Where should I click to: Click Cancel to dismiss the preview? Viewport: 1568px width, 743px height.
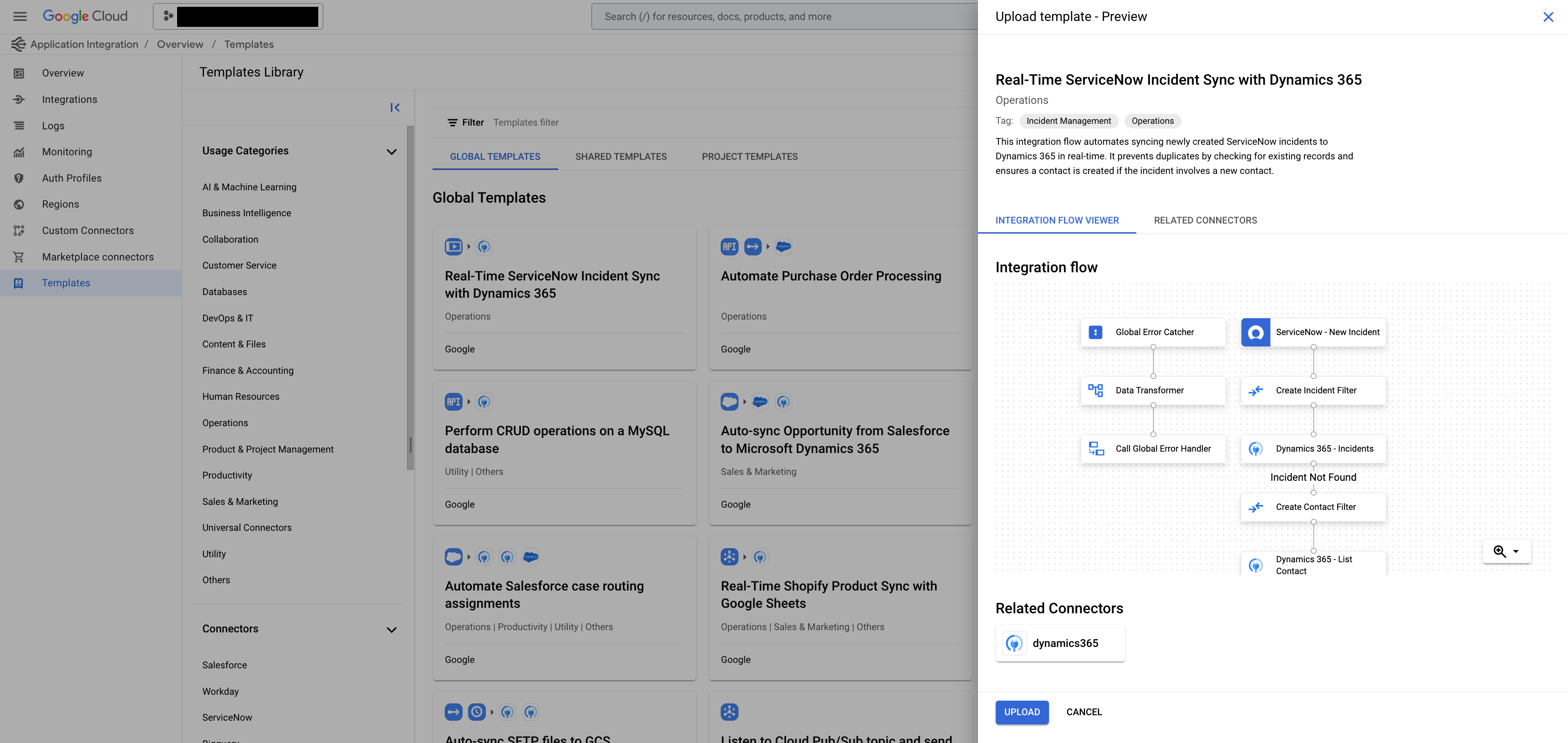[1084, 712]
